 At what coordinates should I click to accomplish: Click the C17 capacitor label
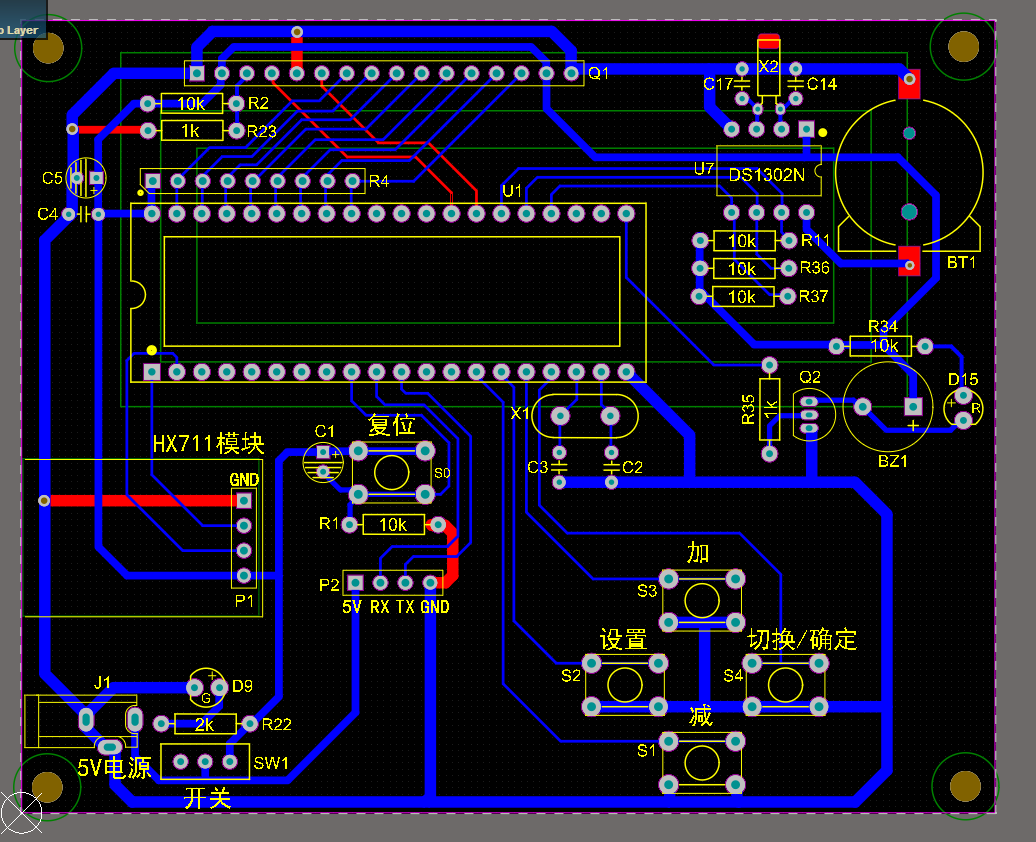pos(718,84)
